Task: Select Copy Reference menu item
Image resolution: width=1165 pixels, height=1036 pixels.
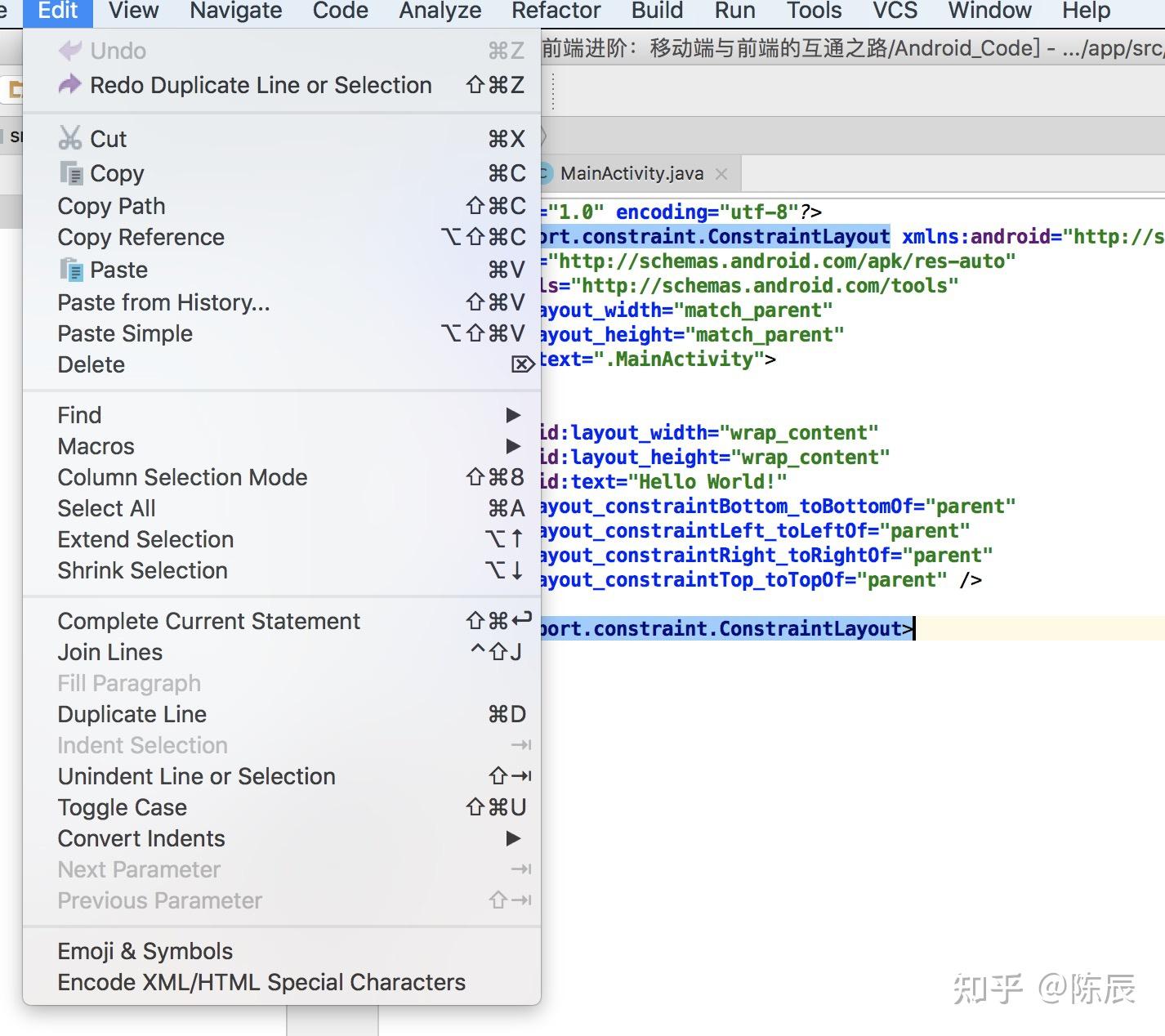Action: [x=282, y=237]
